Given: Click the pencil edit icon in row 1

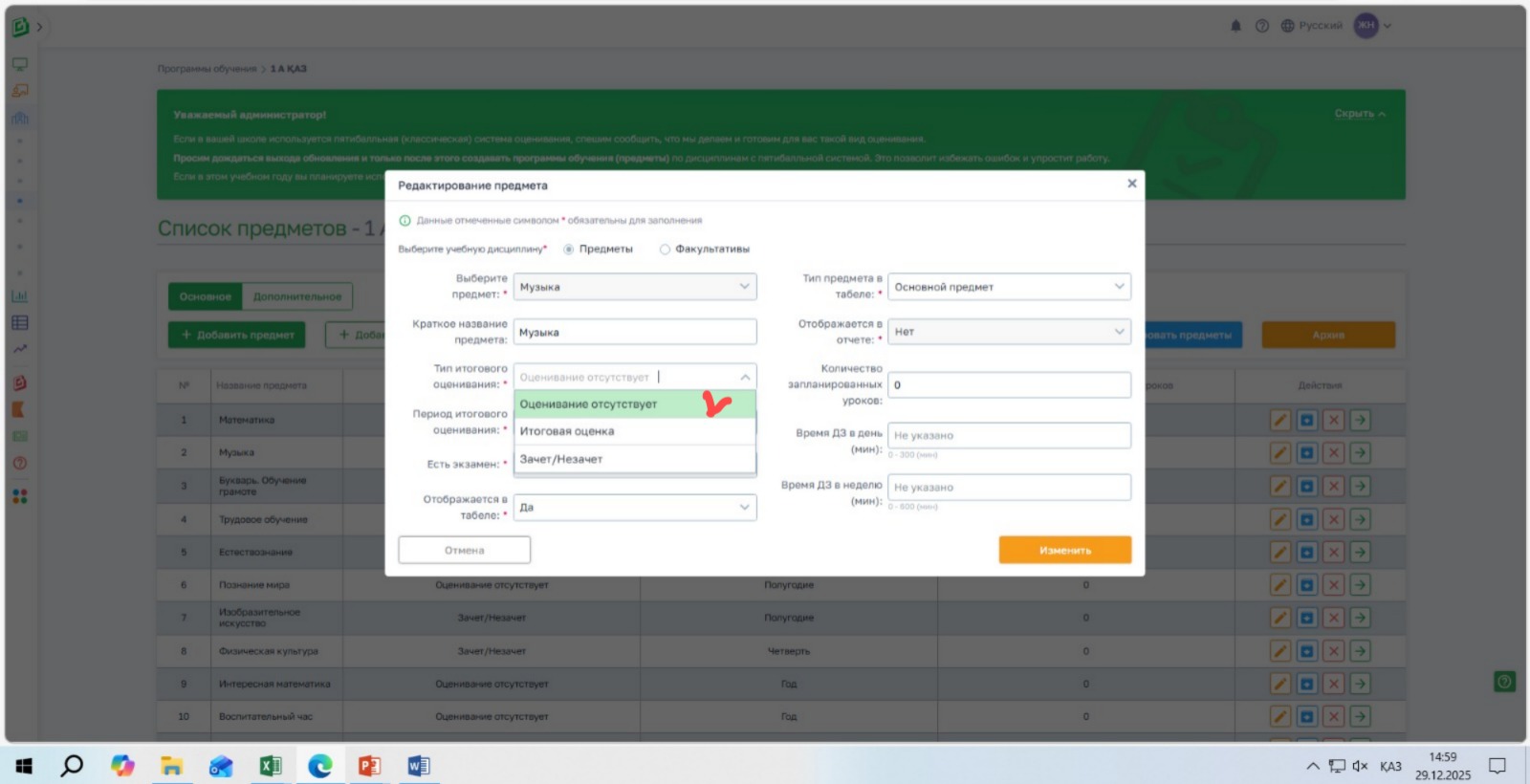Looking at the screenshot, I should tap(1279, 420).
